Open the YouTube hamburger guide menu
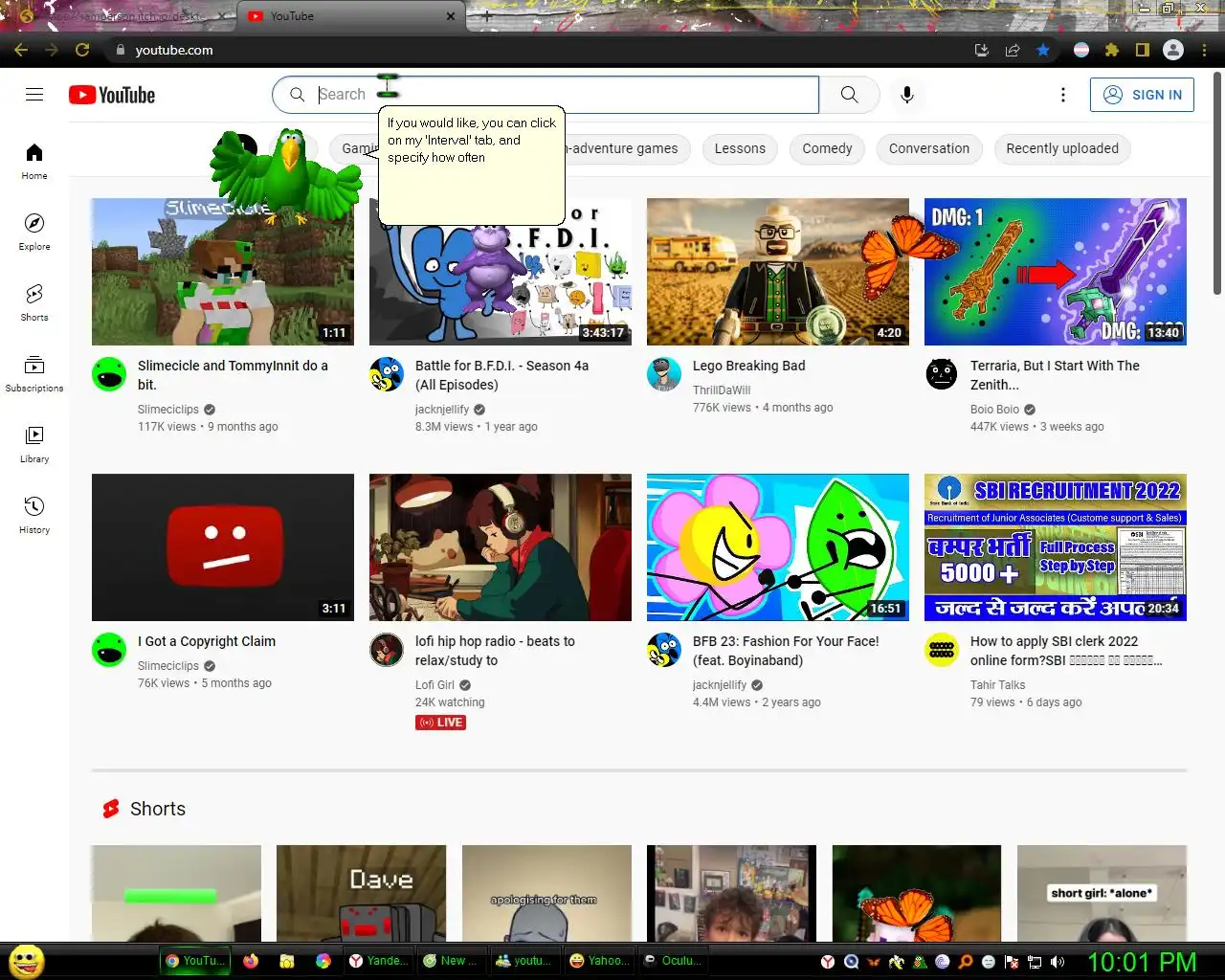Screen dimensions: 1225x980 coord(34,94)
